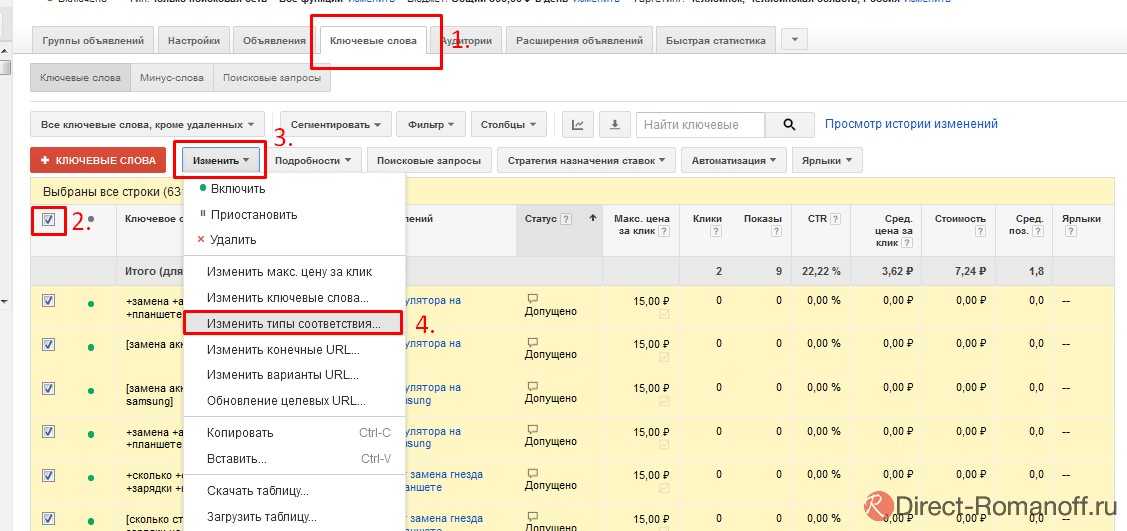The width and height of the screenshot is (1127, 531).
Task: Click status dot in keyword table header
Action: (91, 219)
